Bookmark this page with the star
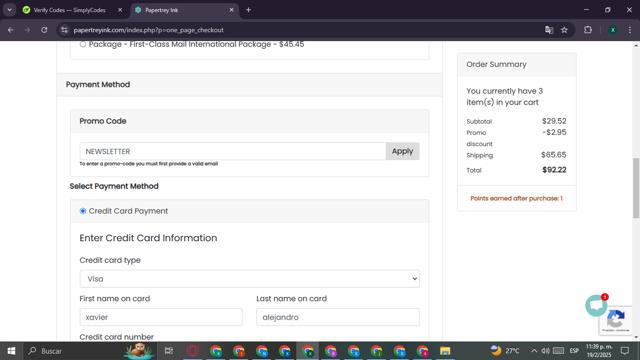This screenshot has height=360, width=640. [x=564, y=30]
